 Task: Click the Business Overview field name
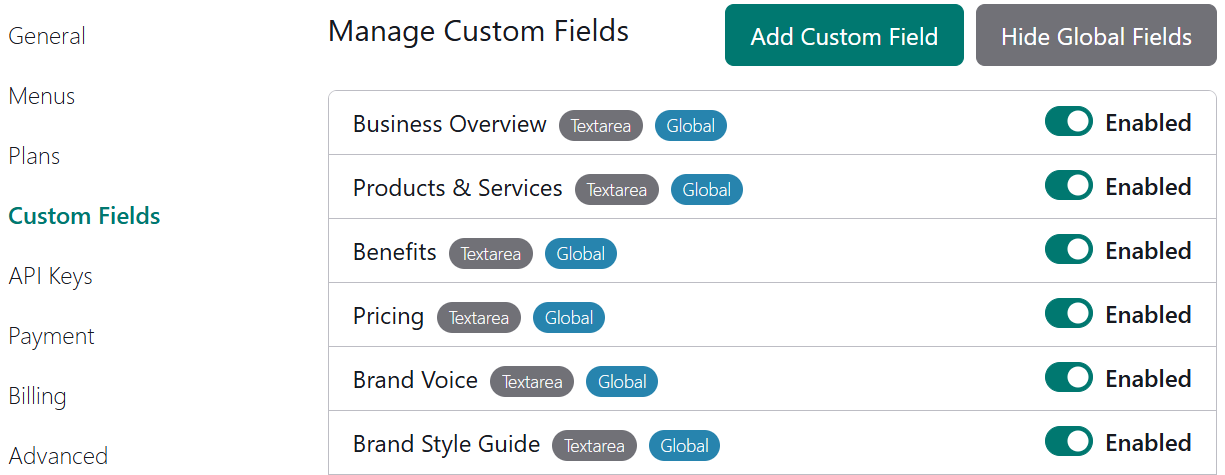pyautogui.click(x=449, y=124)
